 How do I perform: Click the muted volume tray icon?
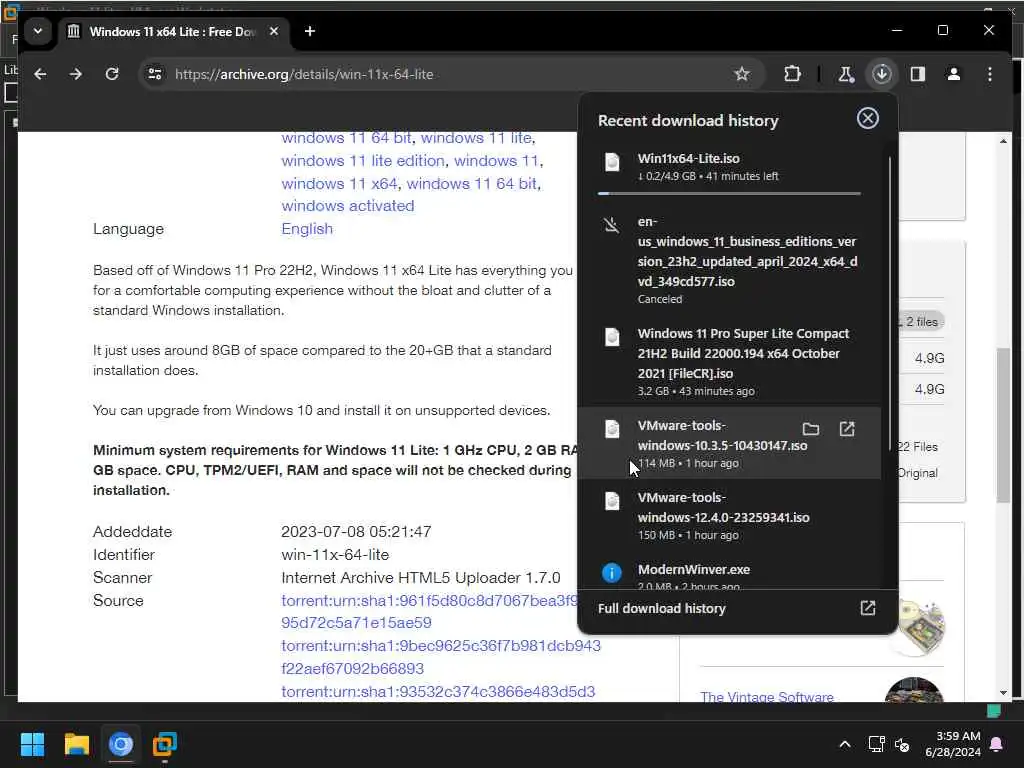902,744
